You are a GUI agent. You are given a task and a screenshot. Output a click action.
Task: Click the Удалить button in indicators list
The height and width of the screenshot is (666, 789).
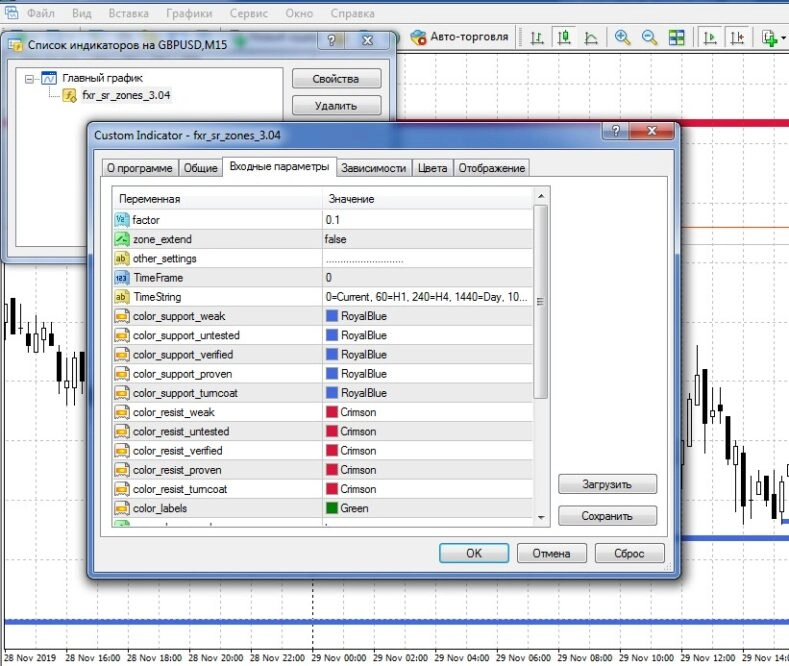(x=336, y=106)
